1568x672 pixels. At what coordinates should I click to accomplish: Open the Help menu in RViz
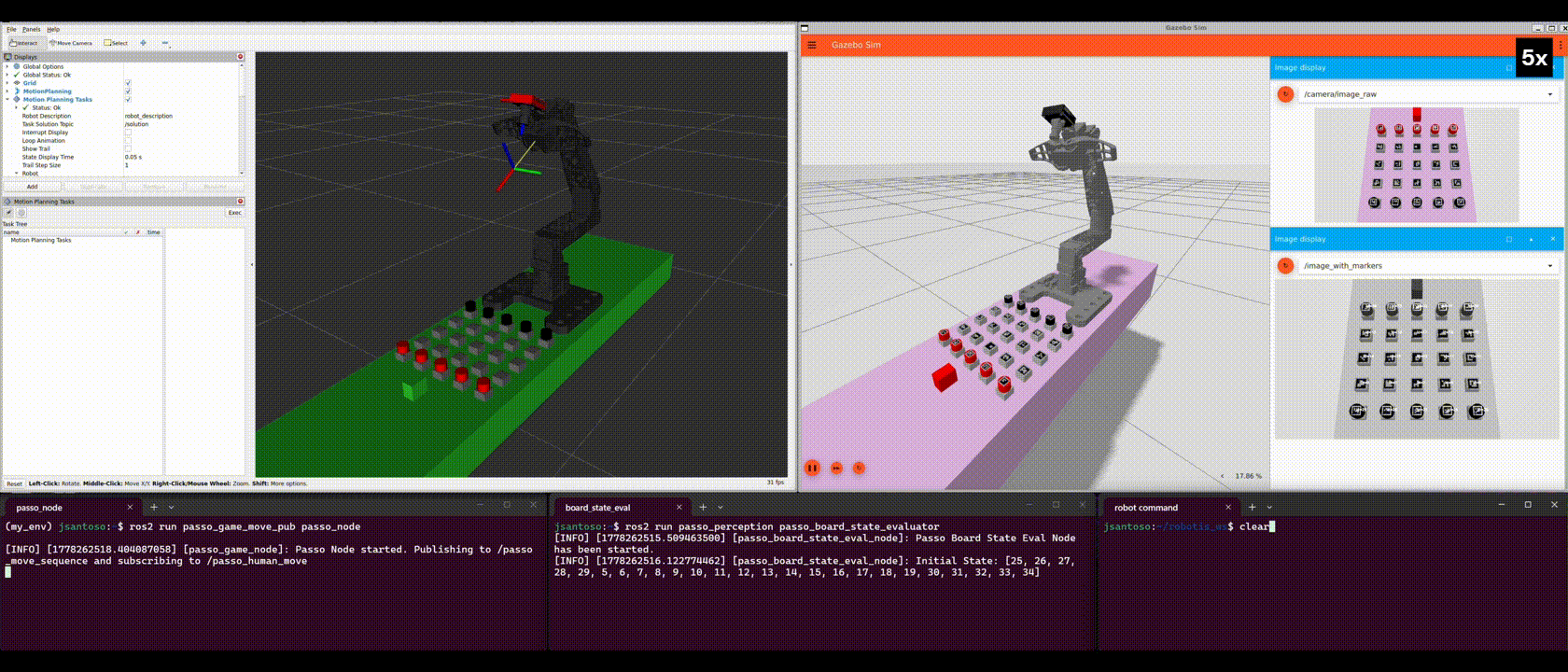[x=53, y=29]
